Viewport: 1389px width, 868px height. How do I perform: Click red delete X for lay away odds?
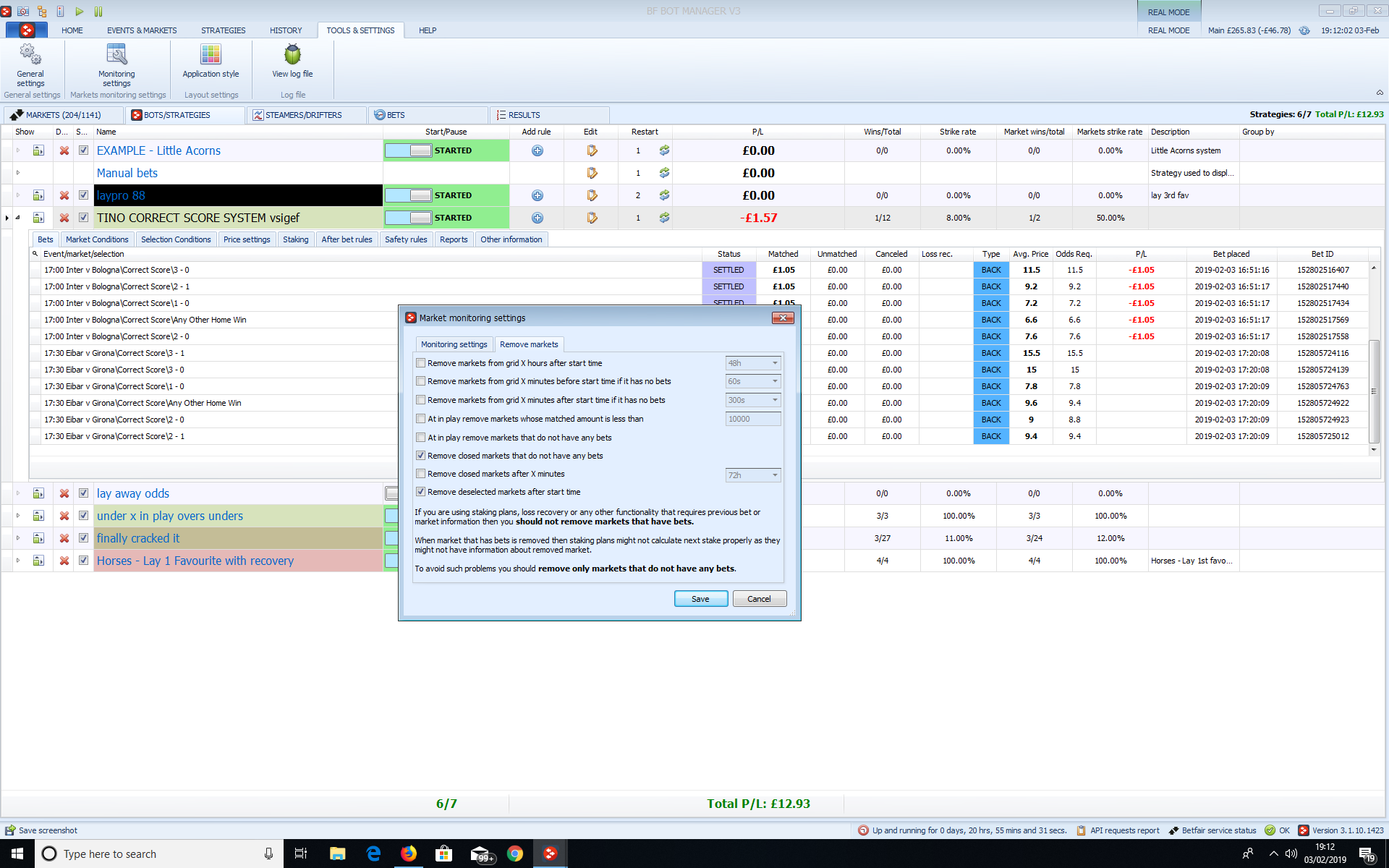(64, 493)
